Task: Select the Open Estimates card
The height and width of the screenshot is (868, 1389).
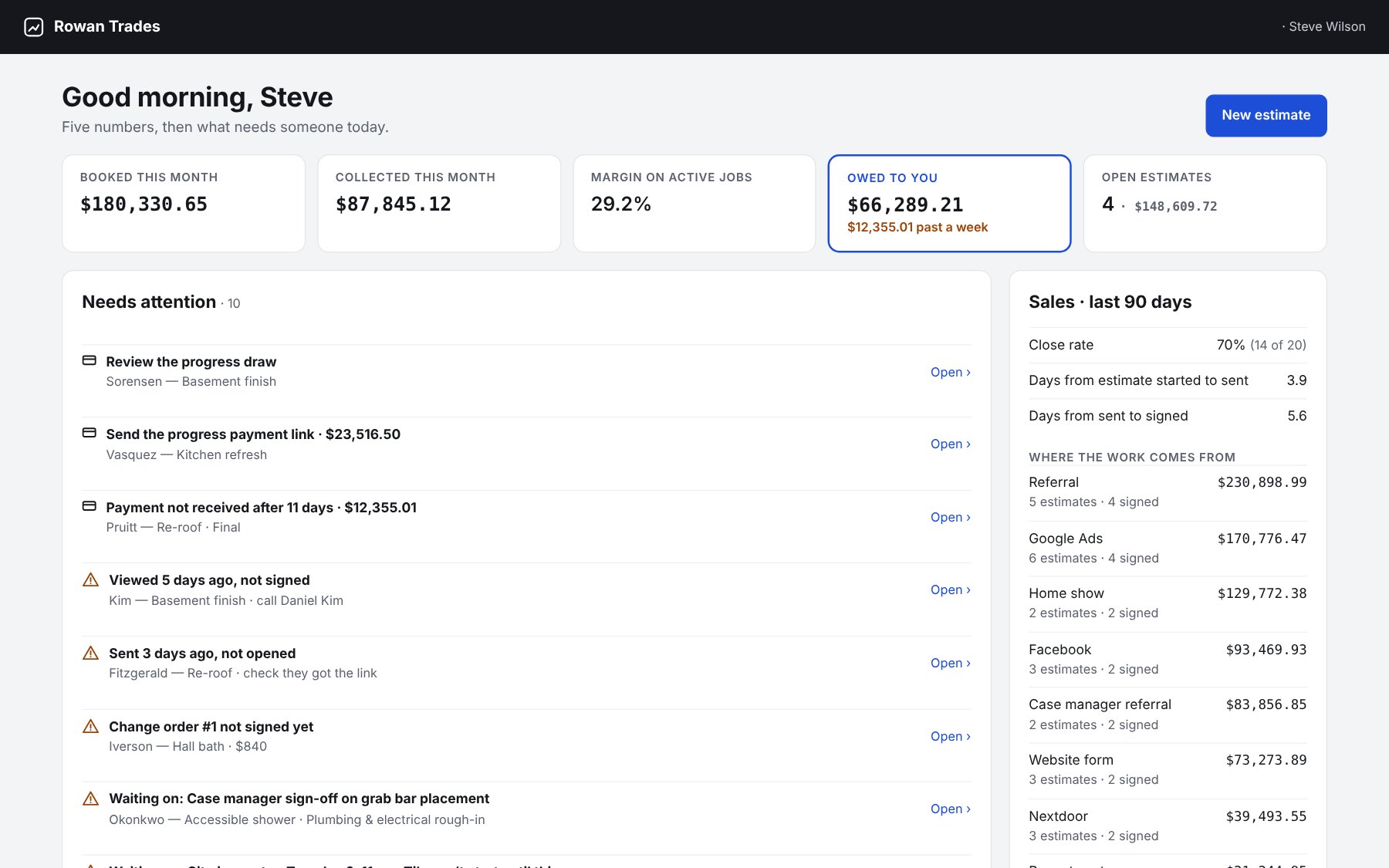Action: [x=1205, y=204]
